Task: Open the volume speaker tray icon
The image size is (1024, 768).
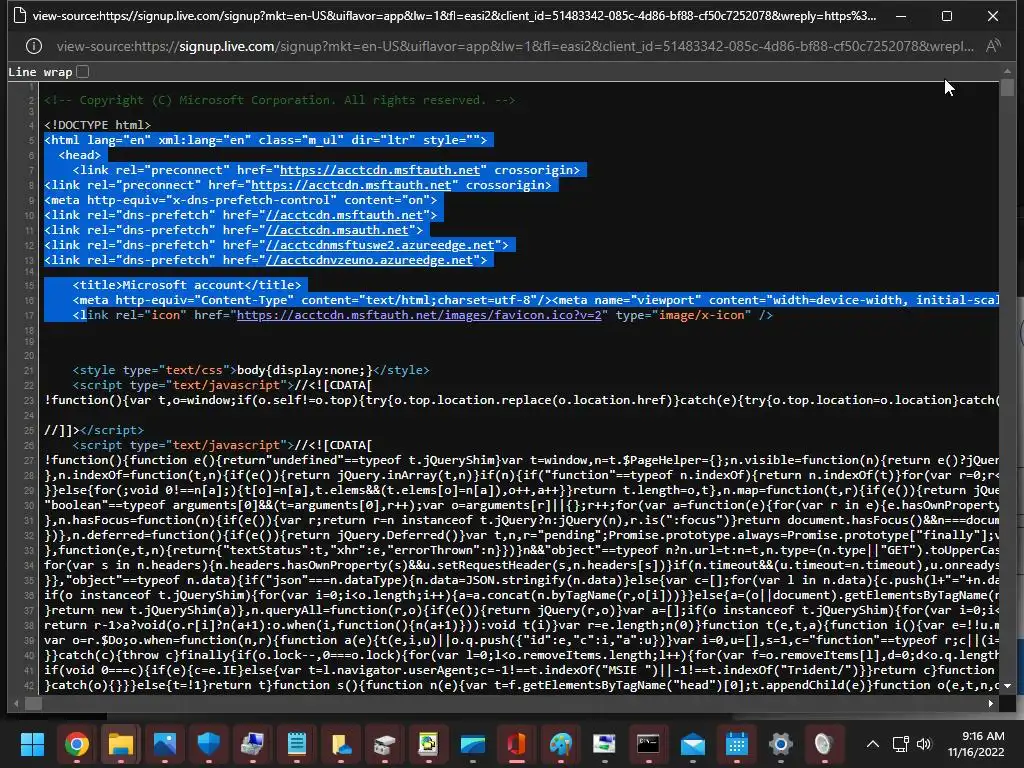Action: pos(923,744)
